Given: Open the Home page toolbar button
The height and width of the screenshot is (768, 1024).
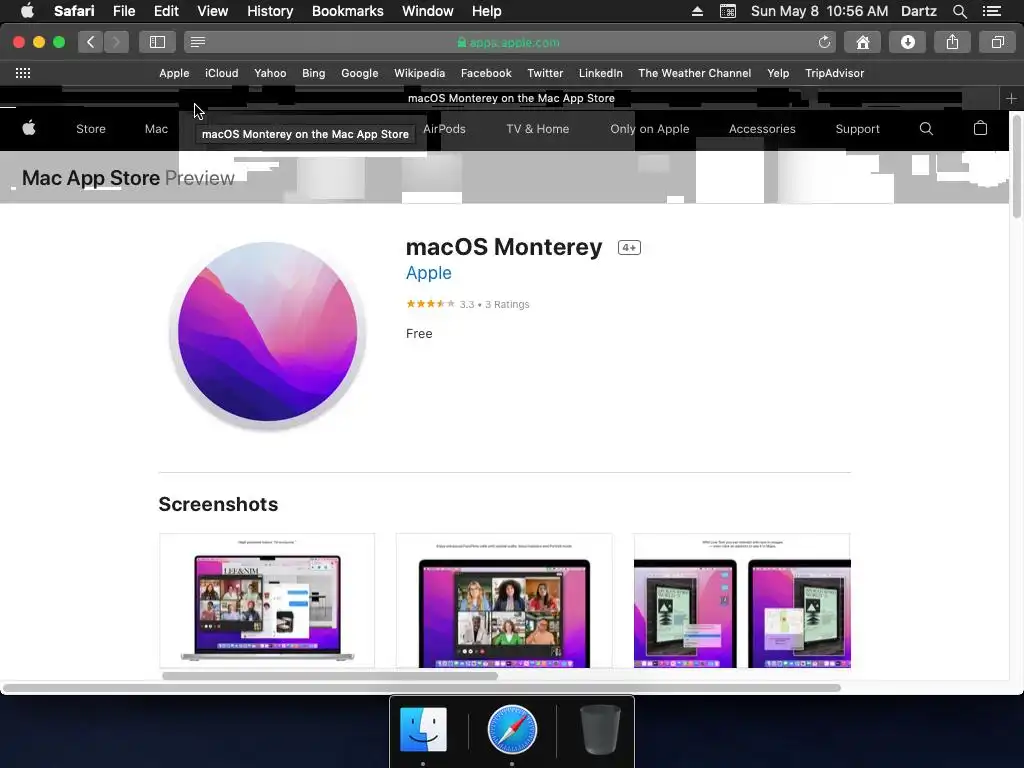Looking at the screenshot, I should point(863,42).
